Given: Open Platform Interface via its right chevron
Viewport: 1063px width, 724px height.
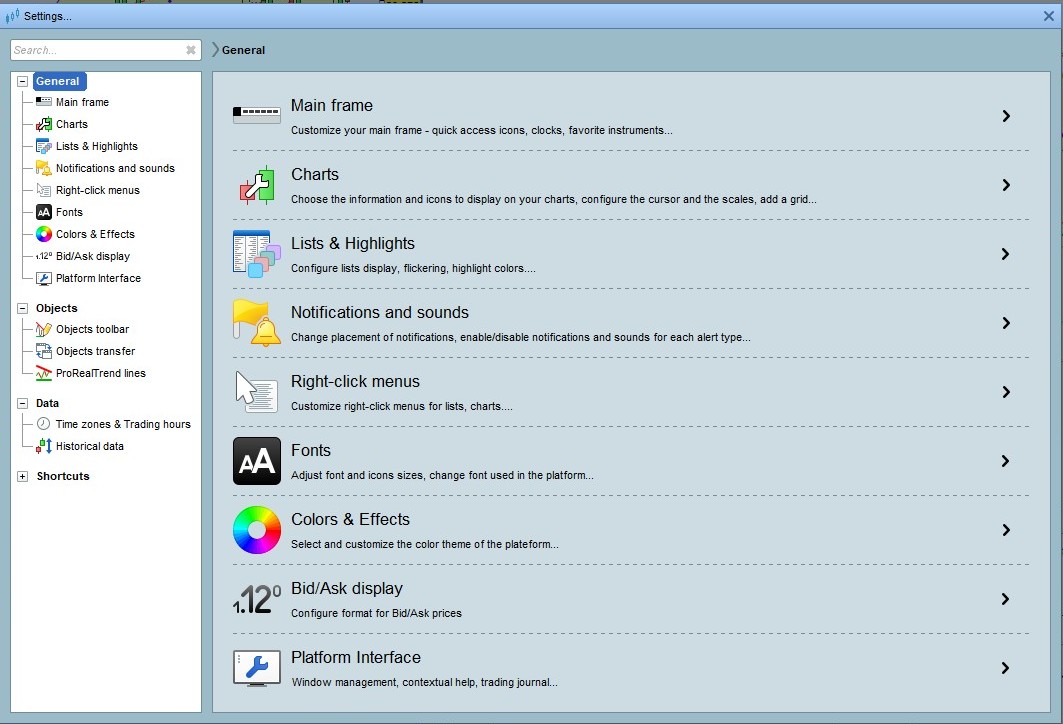Looking at the screenshot, I should 1006,668.
